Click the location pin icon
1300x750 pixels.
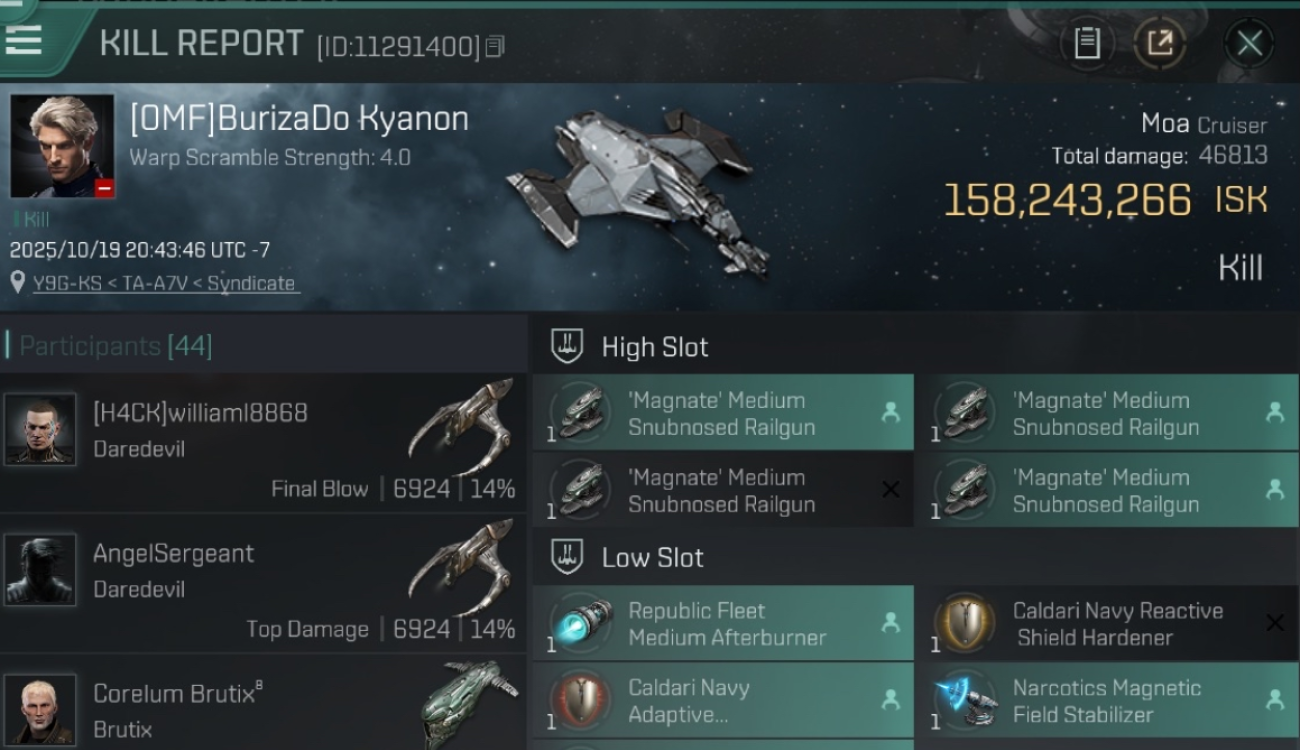coord(17,283)
